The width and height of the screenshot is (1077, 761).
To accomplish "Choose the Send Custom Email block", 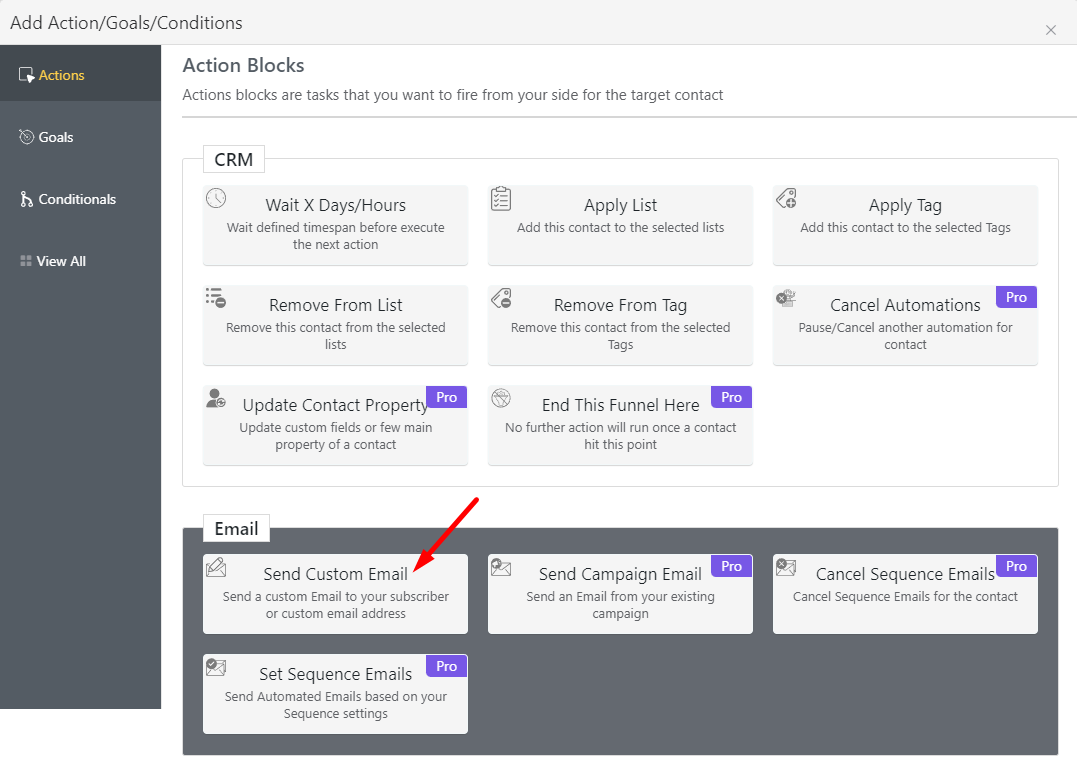I will pyautogui.click(x=335, y=594).
